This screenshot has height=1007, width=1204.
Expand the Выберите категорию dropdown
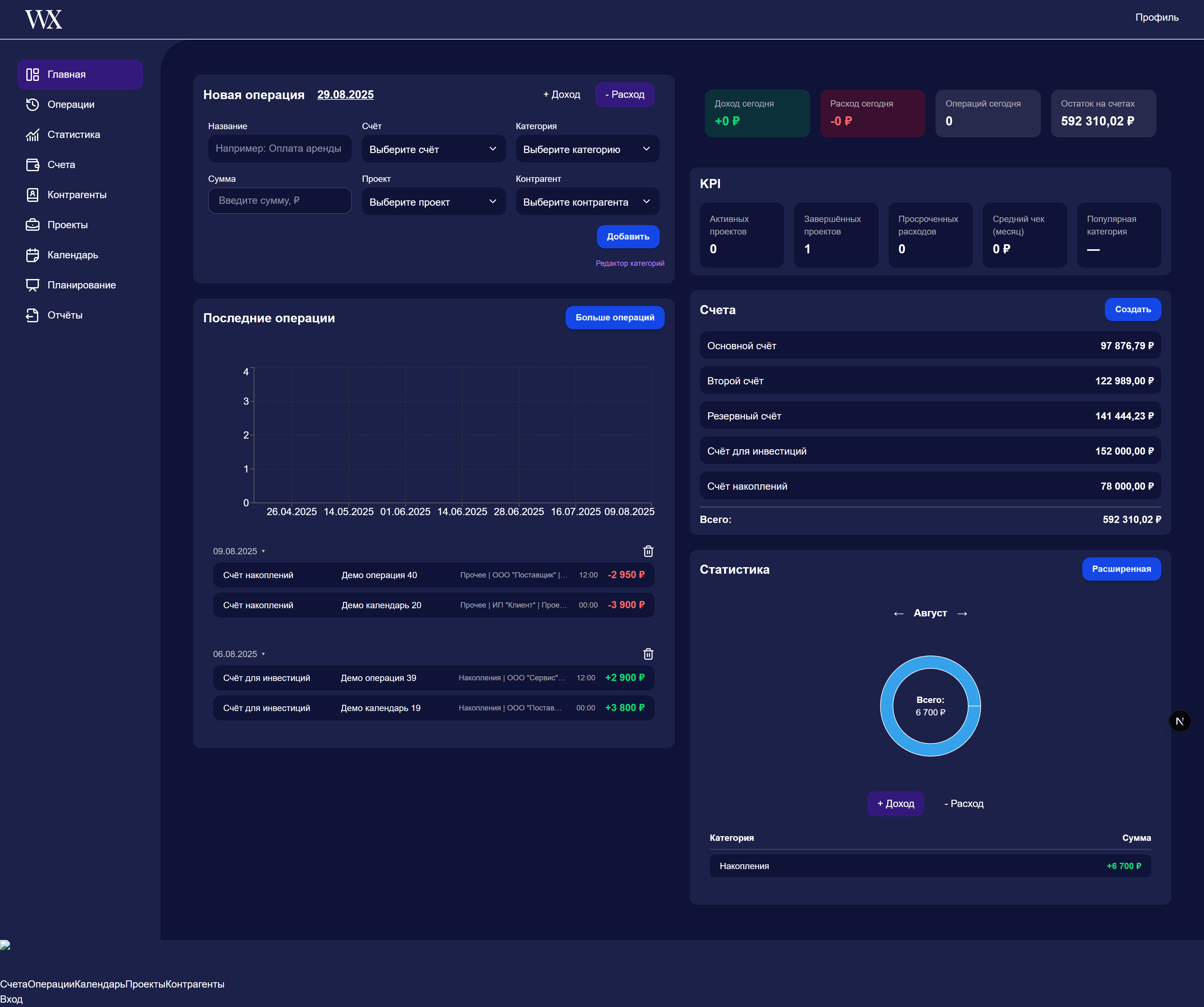click(x=587, y=149)
